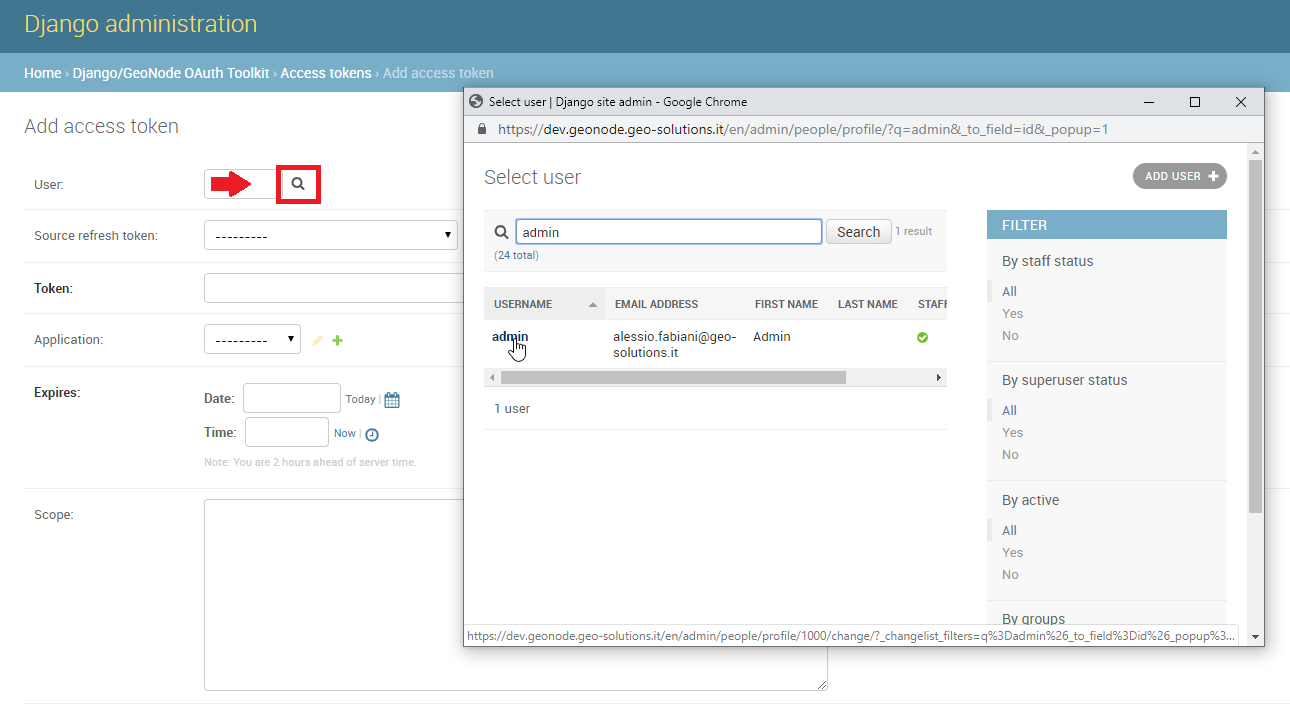Click the 'By groups' filter heading
Screen dimensions: 1290x718
coord(1034,620)
